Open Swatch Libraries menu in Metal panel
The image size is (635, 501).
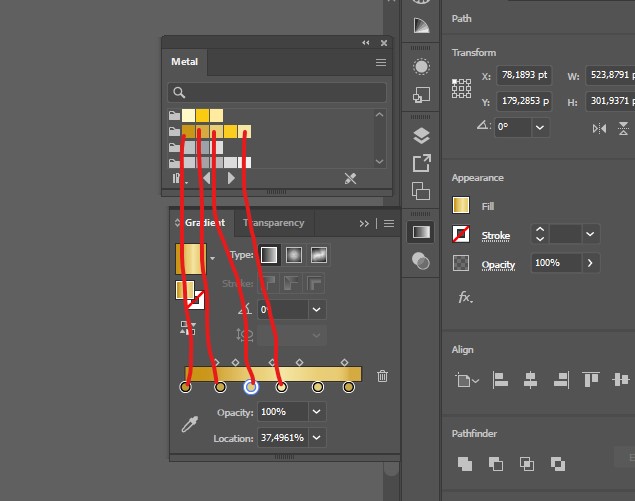pos(178,178)
